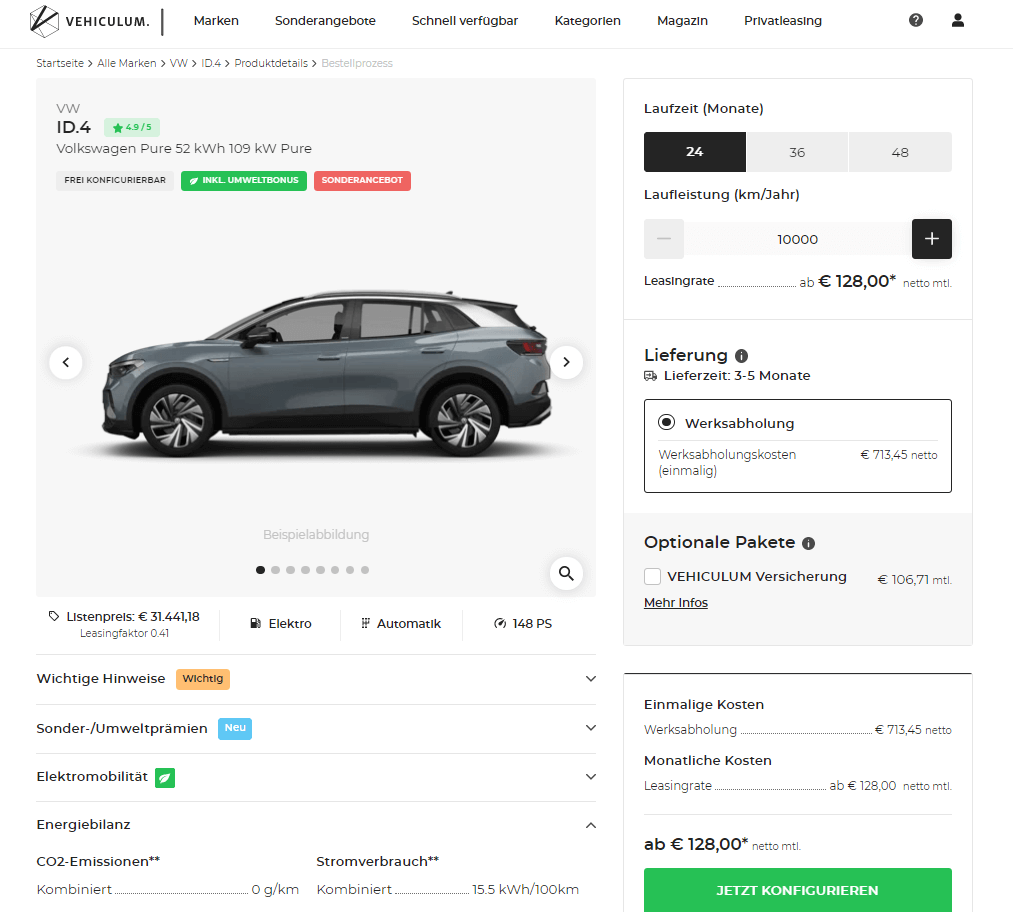Viewport: 1013px width, 912px height.
Task: Expand the Elektromobilität section
Action: pos(316,777)
